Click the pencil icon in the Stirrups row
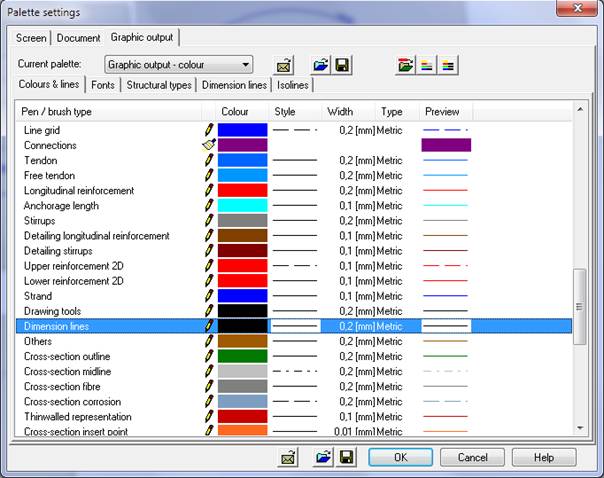The height and width of the screenshot is (478, 604). click(x=209, y=220)
